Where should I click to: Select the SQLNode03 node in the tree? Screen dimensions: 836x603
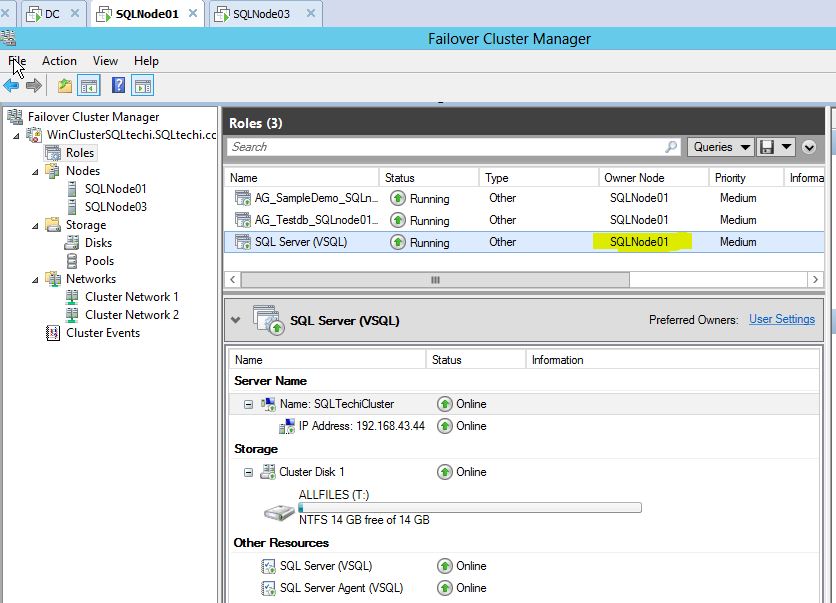tap(115, 207)
